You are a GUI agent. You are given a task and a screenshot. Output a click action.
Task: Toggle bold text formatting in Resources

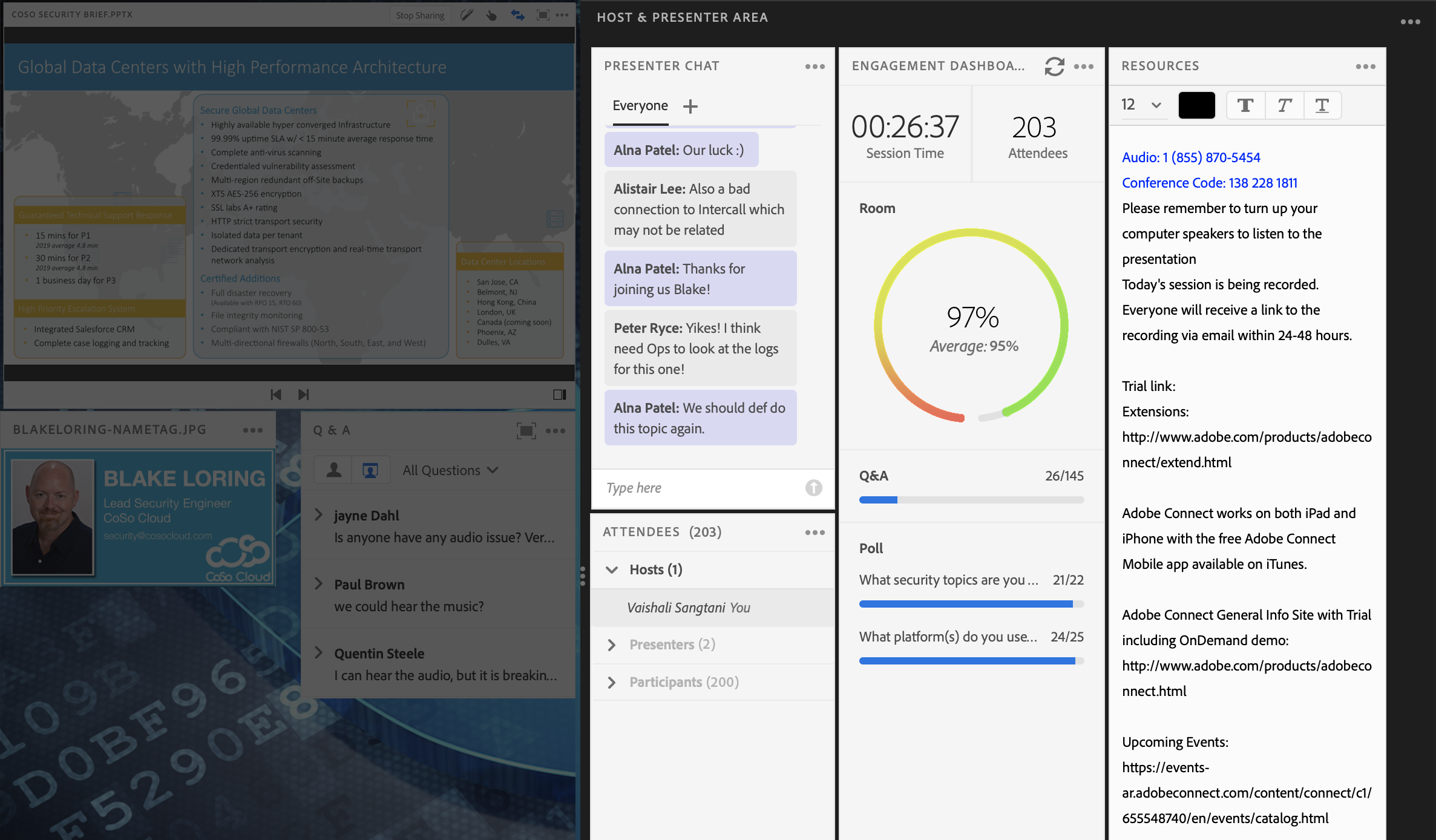tap(1245, 105)
